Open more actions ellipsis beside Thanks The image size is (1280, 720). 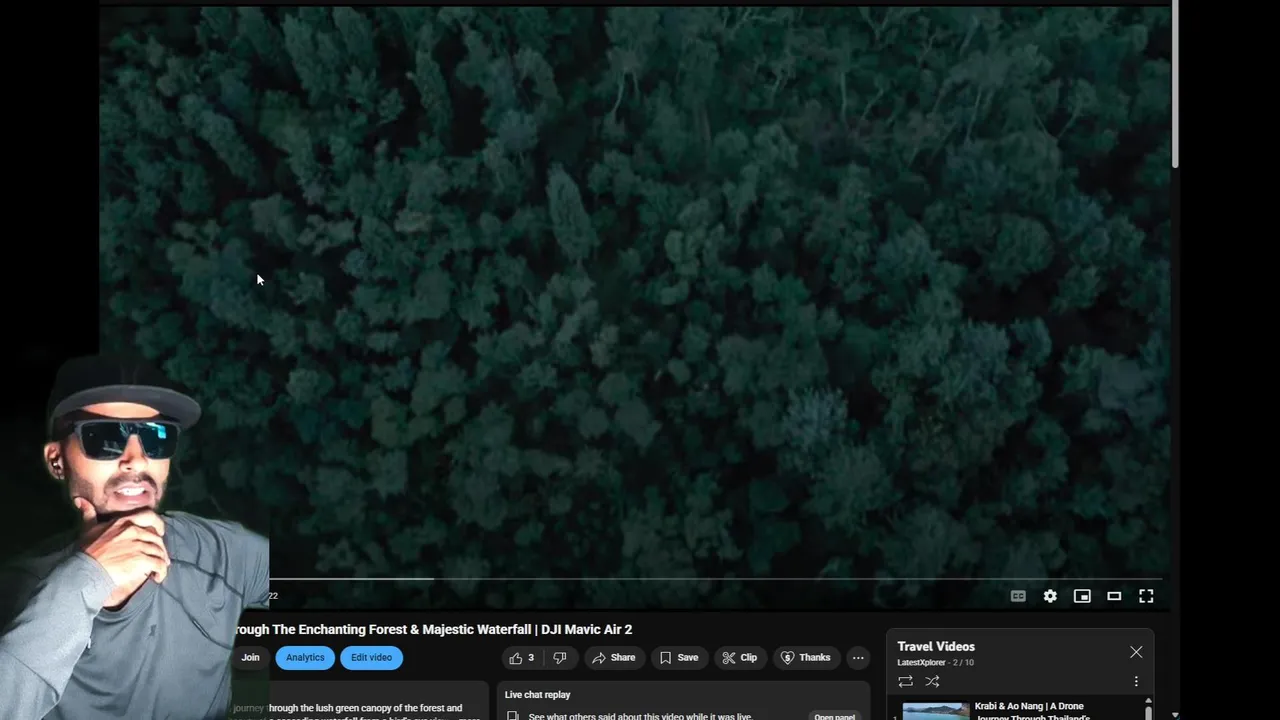[x=858, y=658]
